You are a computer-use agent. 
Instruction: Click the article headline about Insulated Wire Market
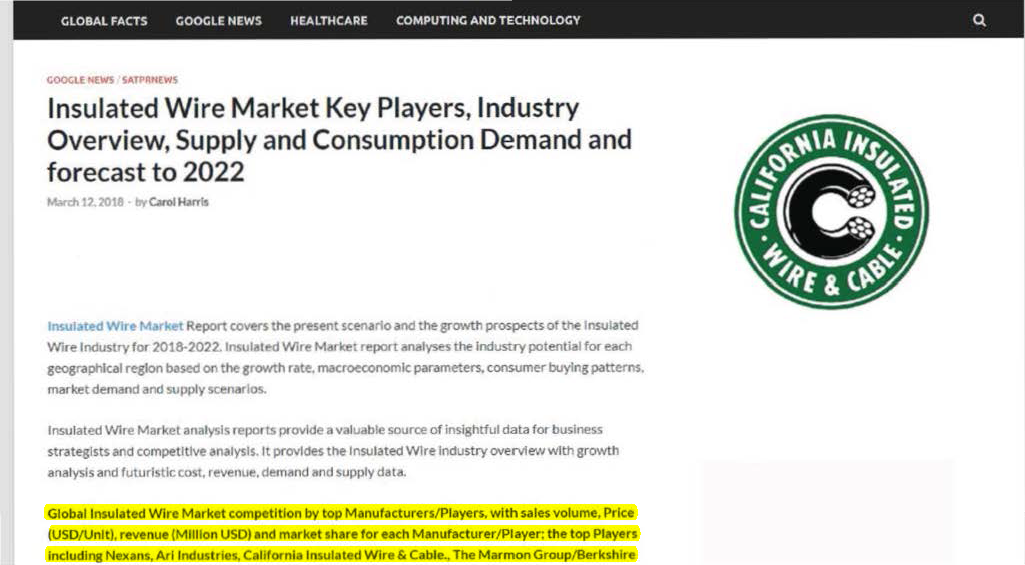click(x=339, y=140)
